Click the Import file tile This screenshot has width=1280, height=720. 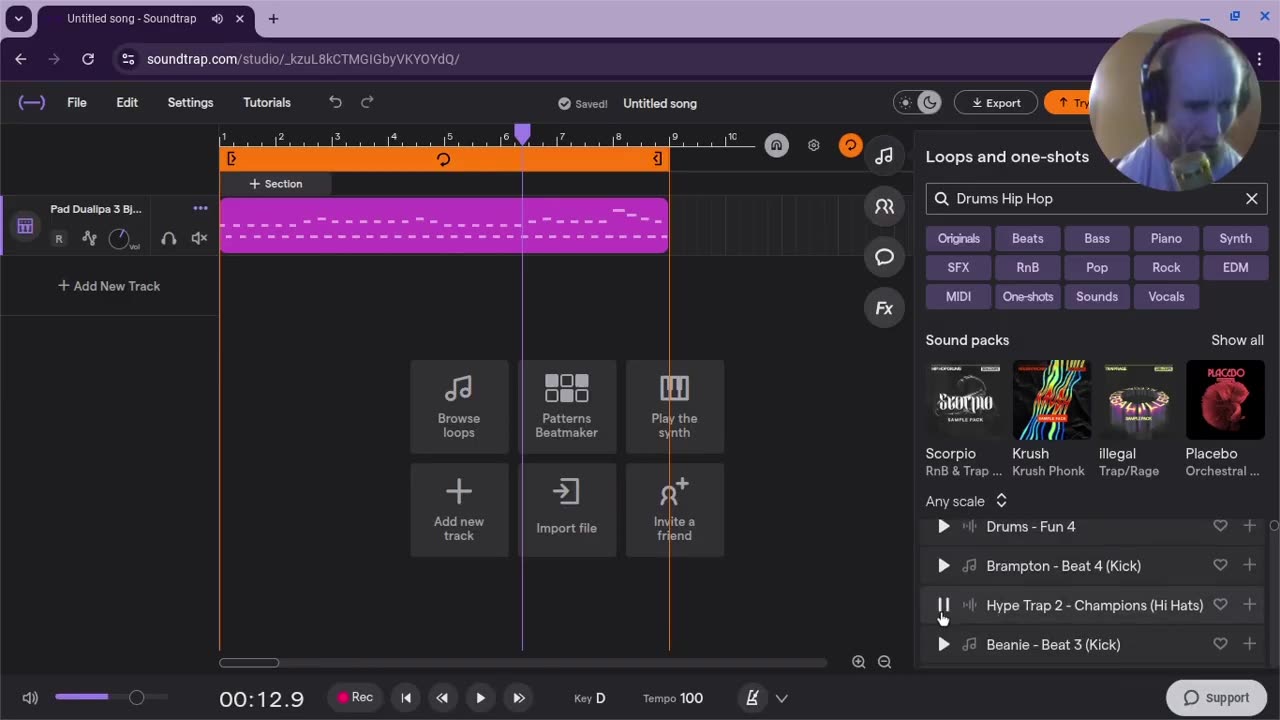[x=567, y=510]
